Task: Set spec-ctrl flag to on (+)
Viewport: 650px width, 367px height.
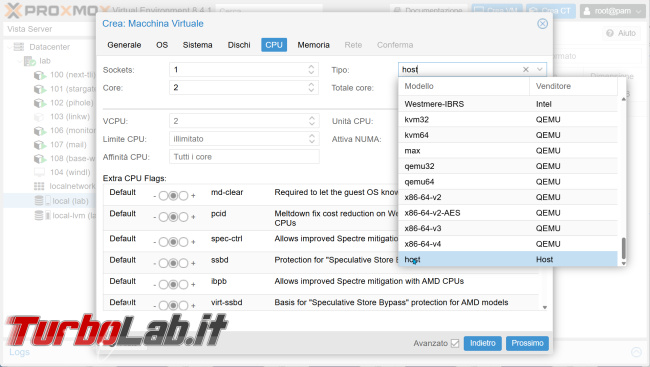Action: coord(183,242)
